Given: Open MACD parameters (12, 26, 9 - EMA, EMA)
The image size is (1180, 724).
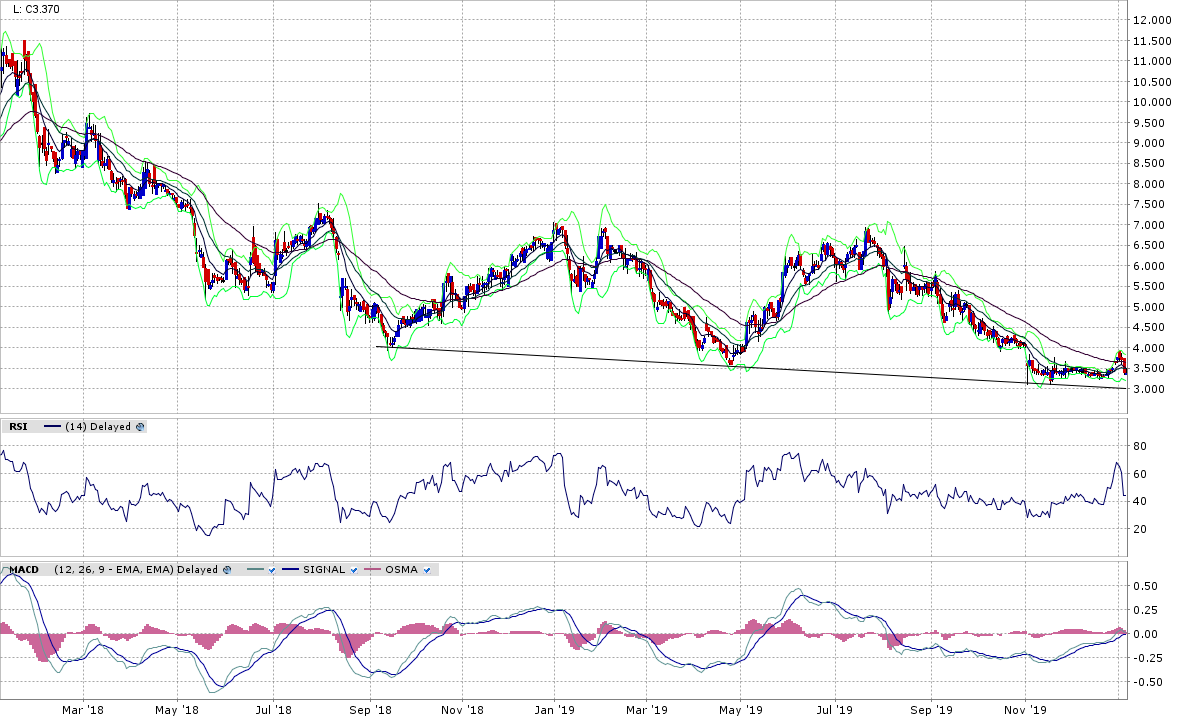Looking at the screenshot, I should pyautogui.click(x=112, y=570).
